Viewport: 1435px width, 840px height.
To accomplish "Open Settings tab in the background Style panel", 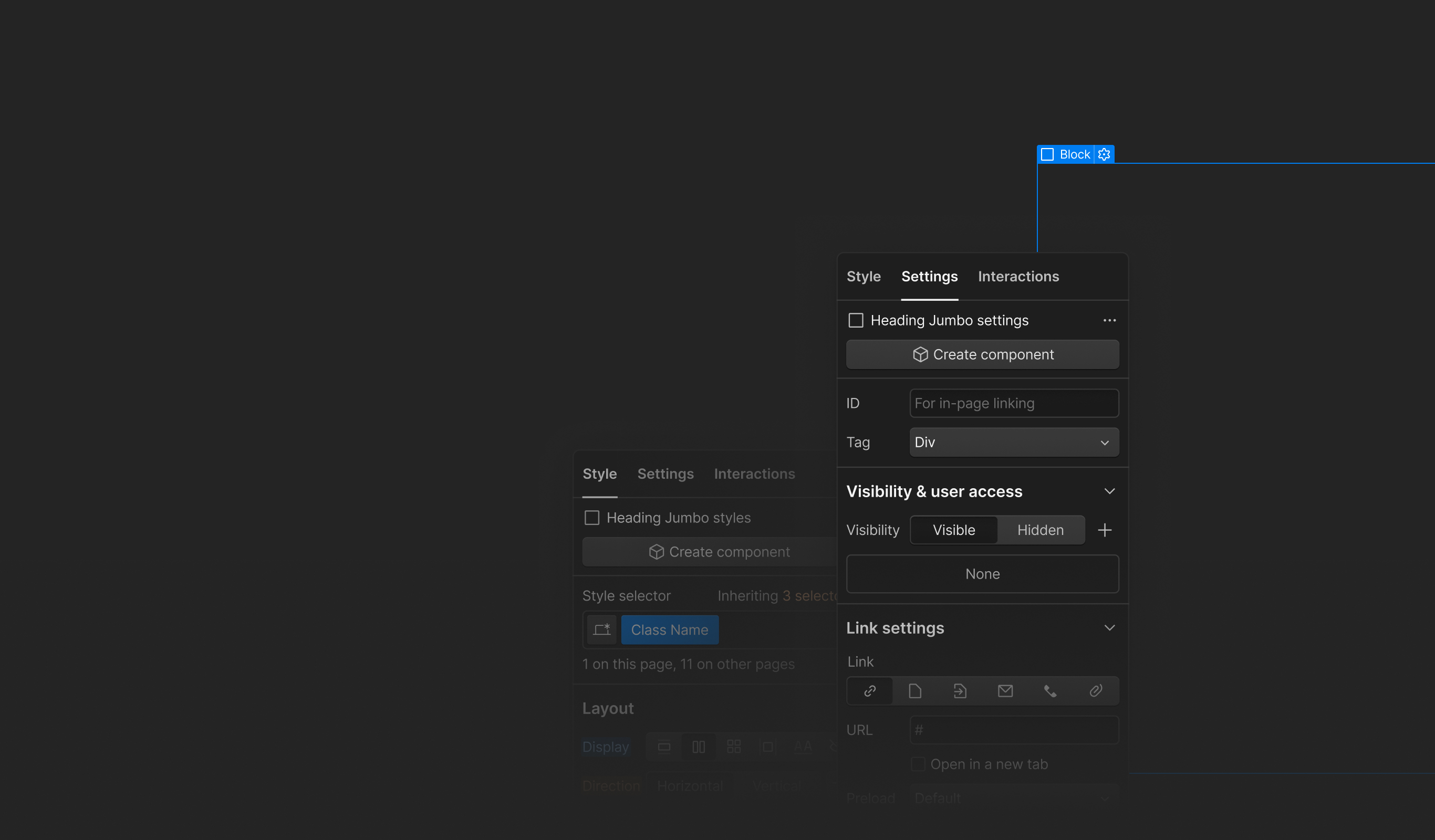I will pos(665,474).
